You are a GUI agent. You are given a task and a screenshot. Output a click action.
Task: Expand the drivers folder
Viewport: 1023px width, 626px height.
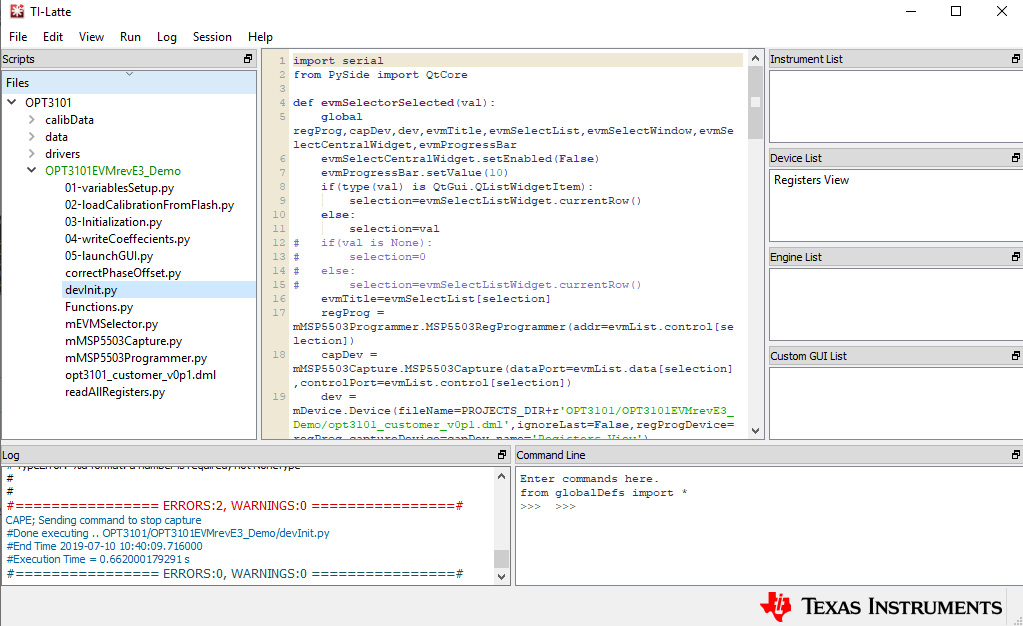pyautogui.click(x=31, y=153)
